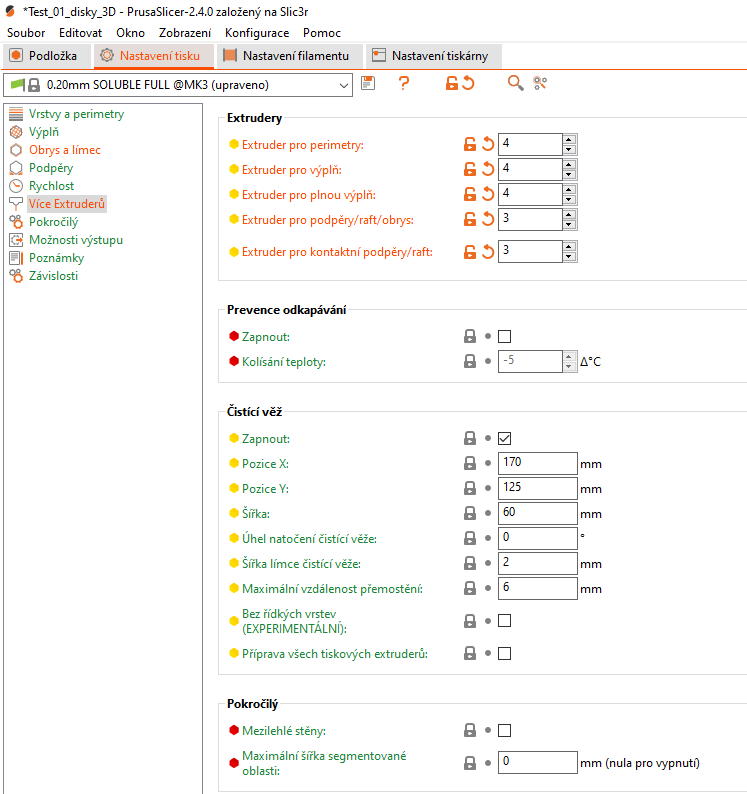Enable Mezilehlé stěny checkbox
Image resolution: width=747 pixels, height=794 pixels.
tap(504, 730)
